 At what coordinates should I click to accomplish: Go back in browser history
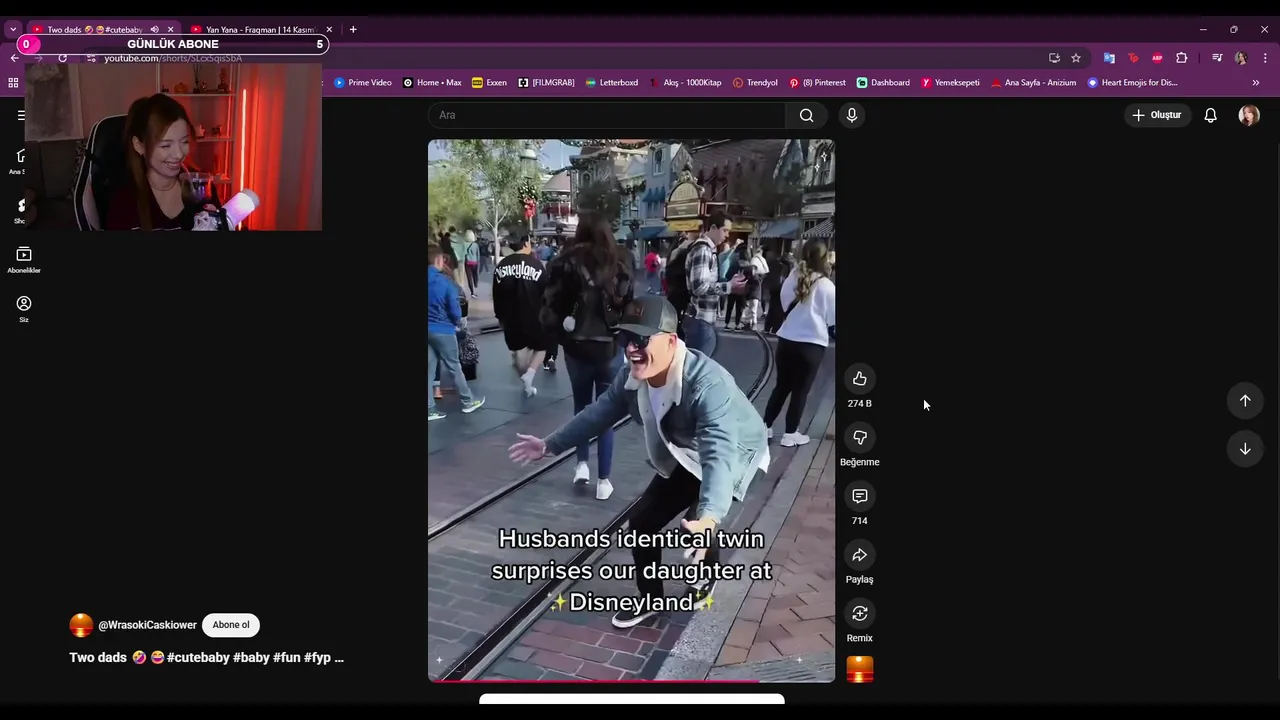pos(14,58)
